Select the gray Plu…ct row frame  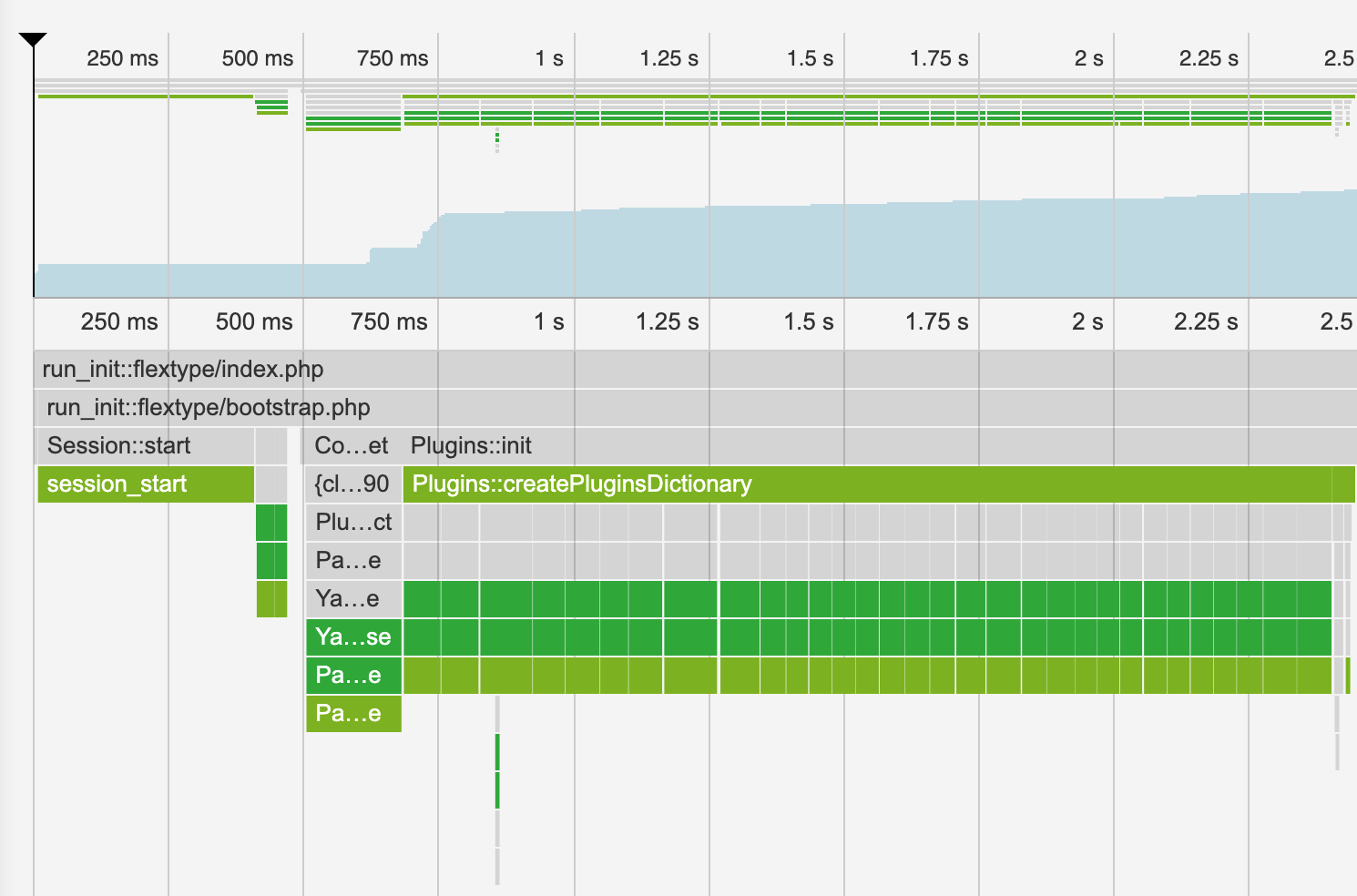point(352,522)
